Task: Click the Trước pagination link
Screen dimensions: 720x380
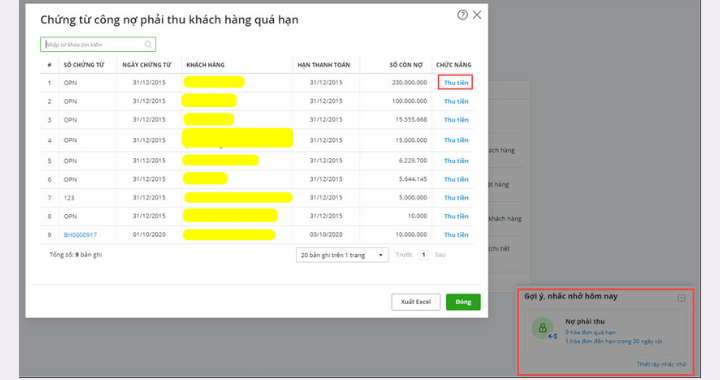Action: tap(404, 255)
